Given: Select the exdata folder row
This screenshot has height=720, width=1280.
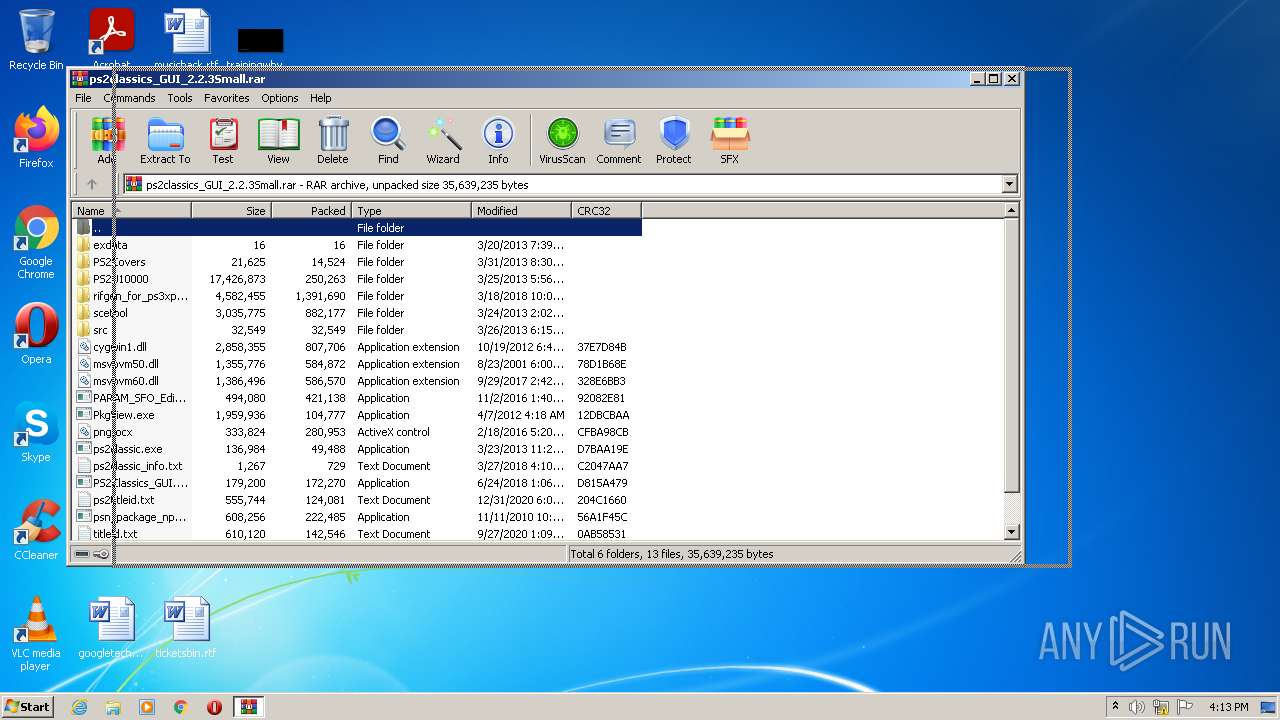Looking at the screenshot, I should (x=357, y=245).
